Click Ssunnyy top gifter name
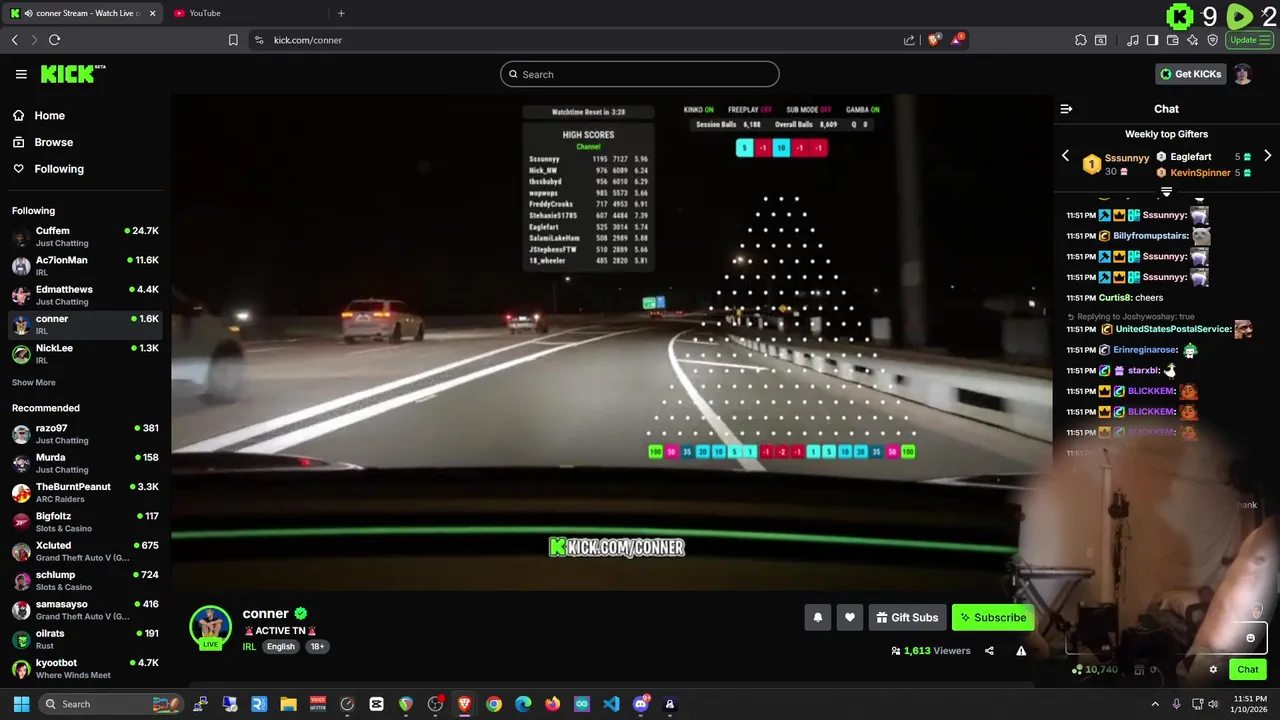1280x720 pixels. click(x=1127, y=158)
